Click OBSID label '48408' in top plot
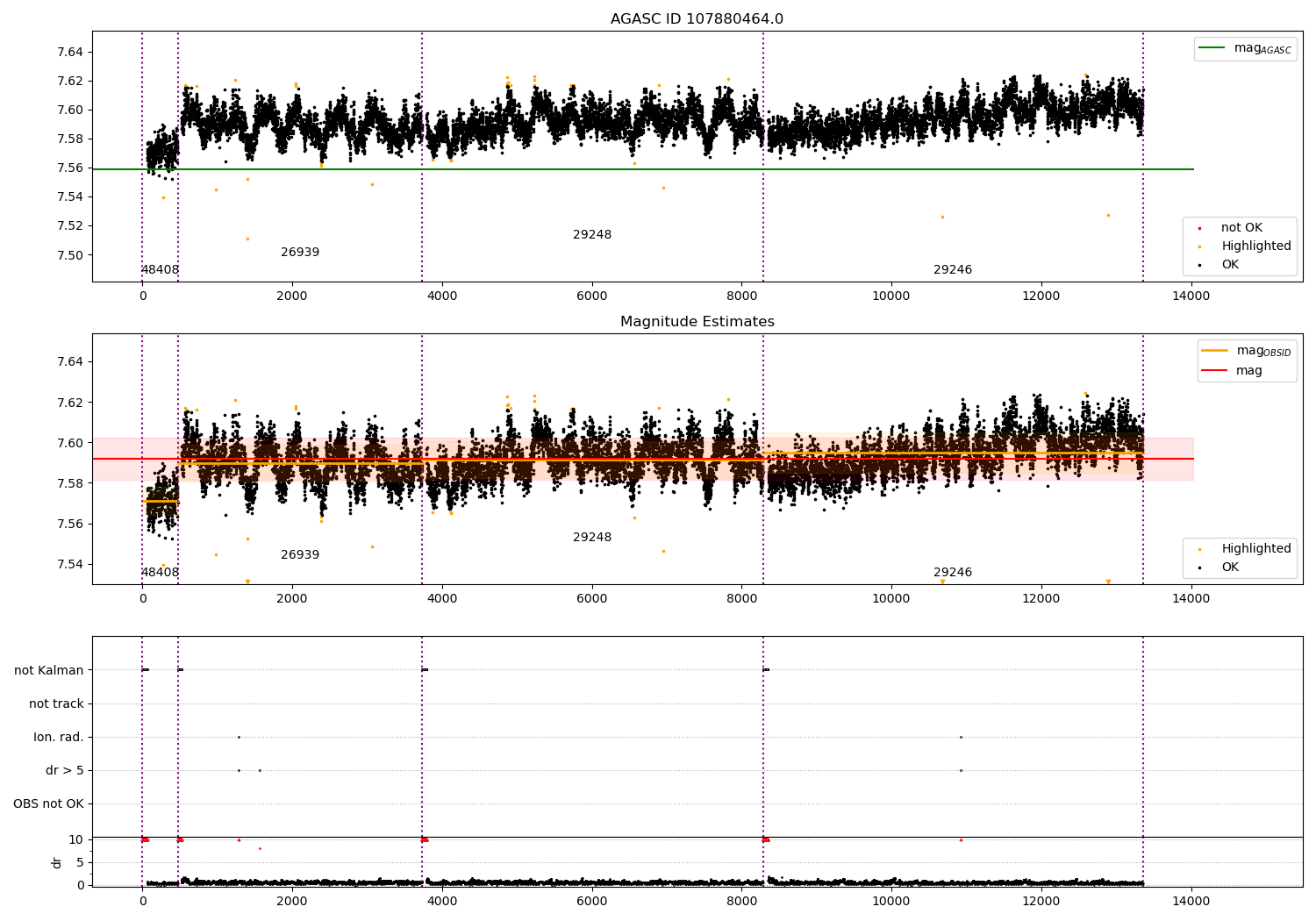This screenshot has width=1316, height=921. pos(160,270)
